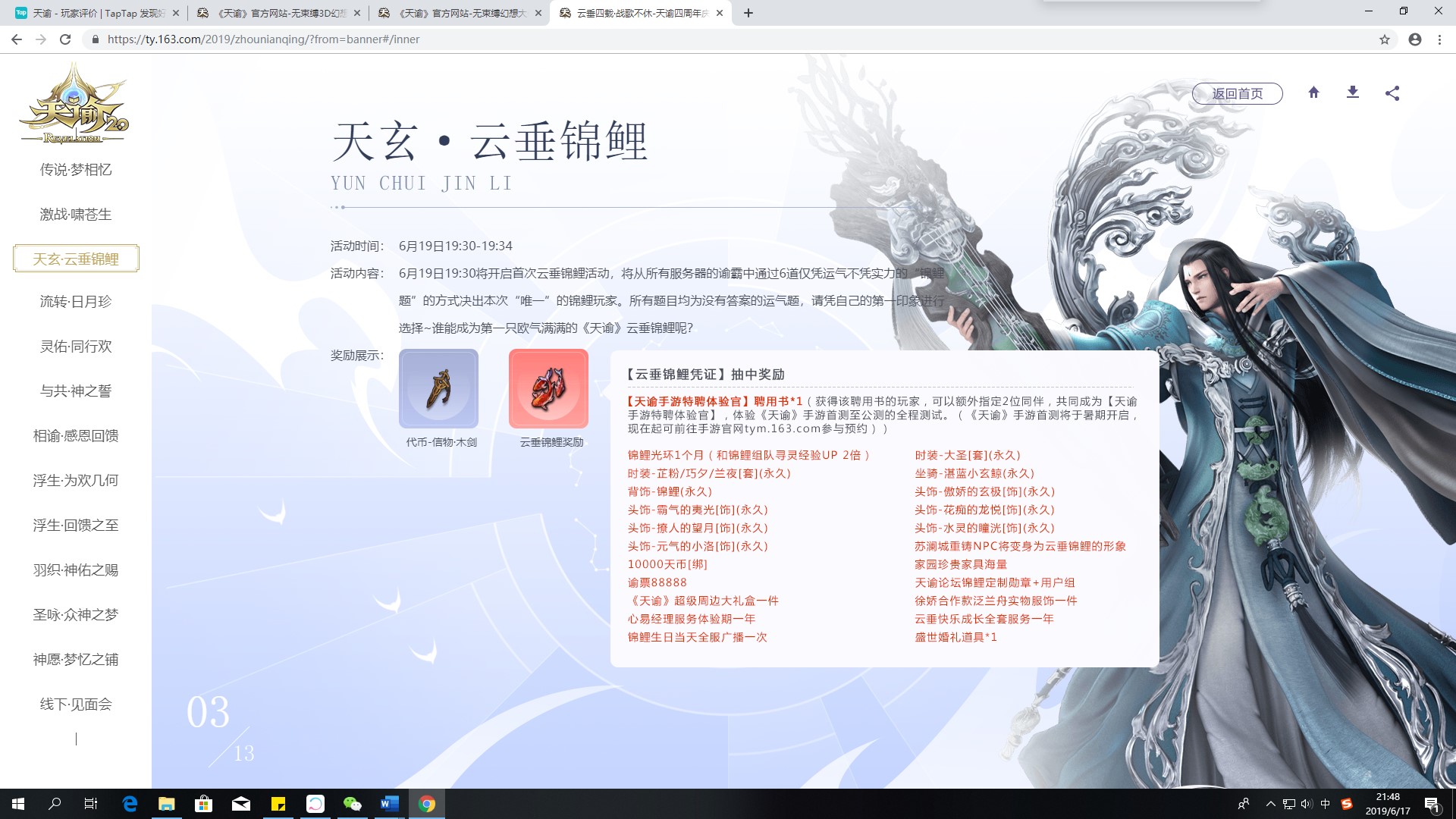The width and height of the screenshot is (1456, 819).
Task: Expand the system tray hidden icons arrow
Action: tap(1270, 804)
